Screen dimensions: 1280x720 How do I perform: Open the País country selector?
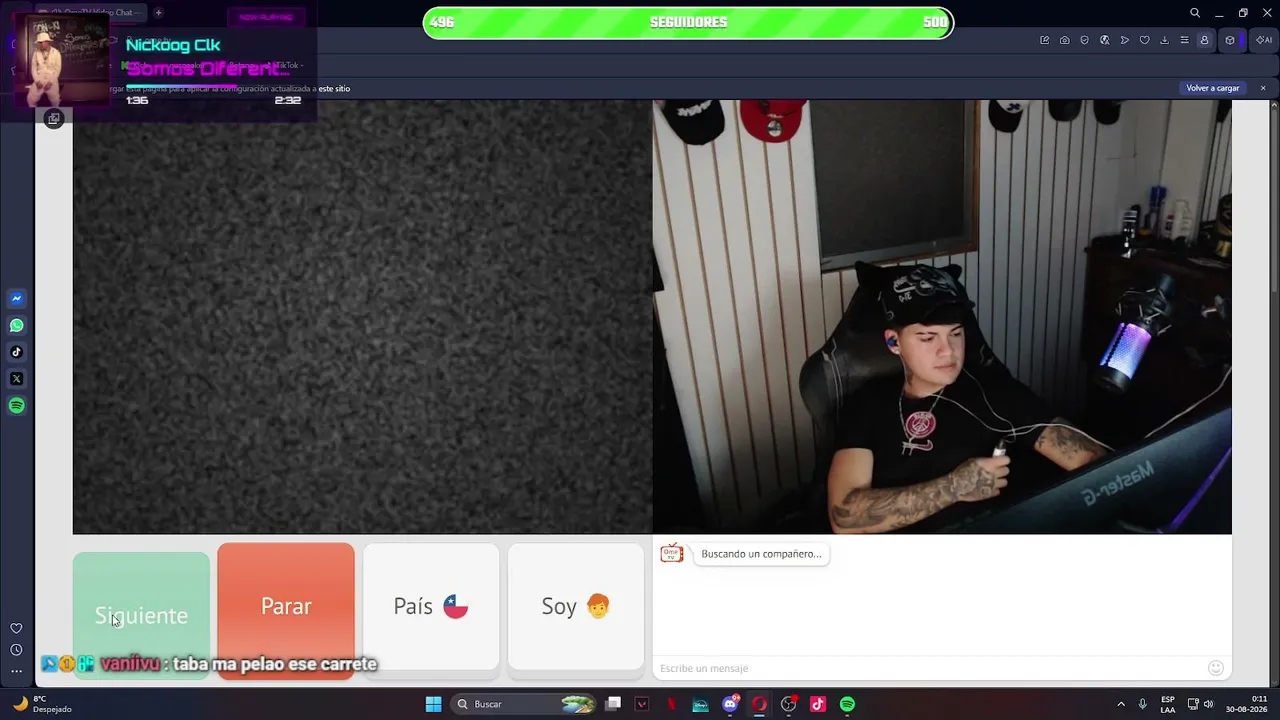tap(431, 606)
